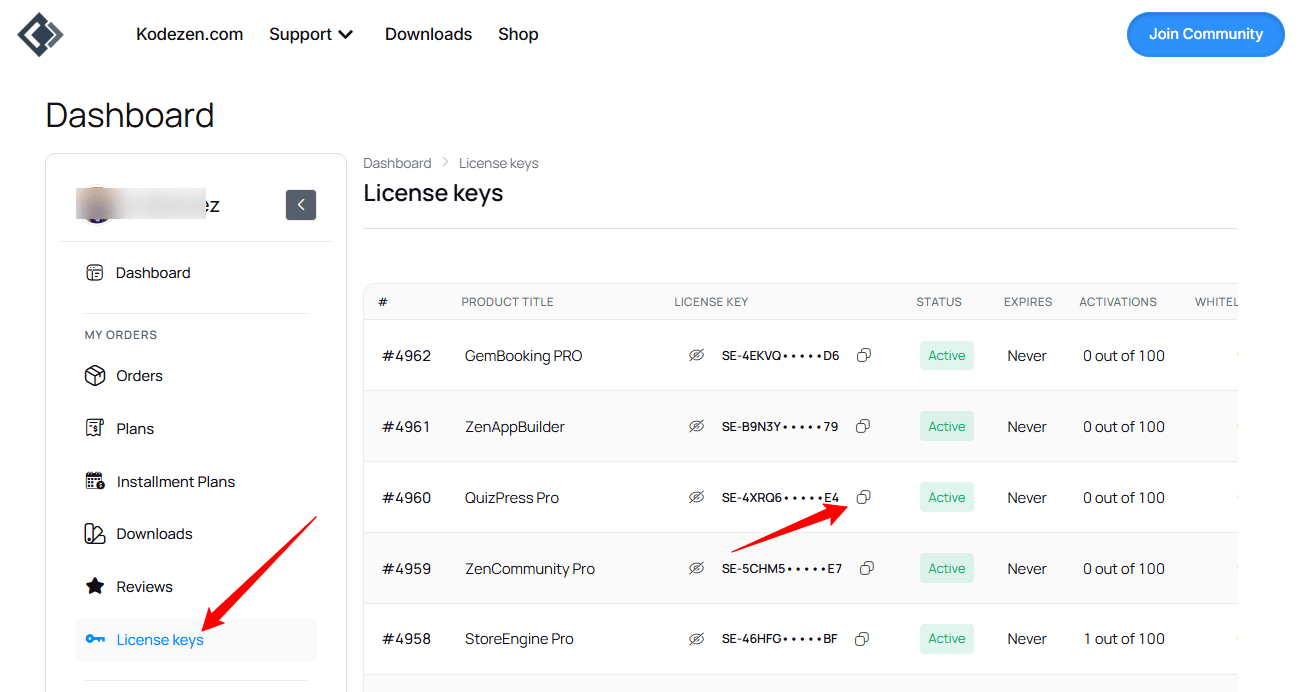Image resolution: width=1310 pixels, height=692 pixels.
Task: Click the ZenAppBuilder product title
Action: click(515, 426)
